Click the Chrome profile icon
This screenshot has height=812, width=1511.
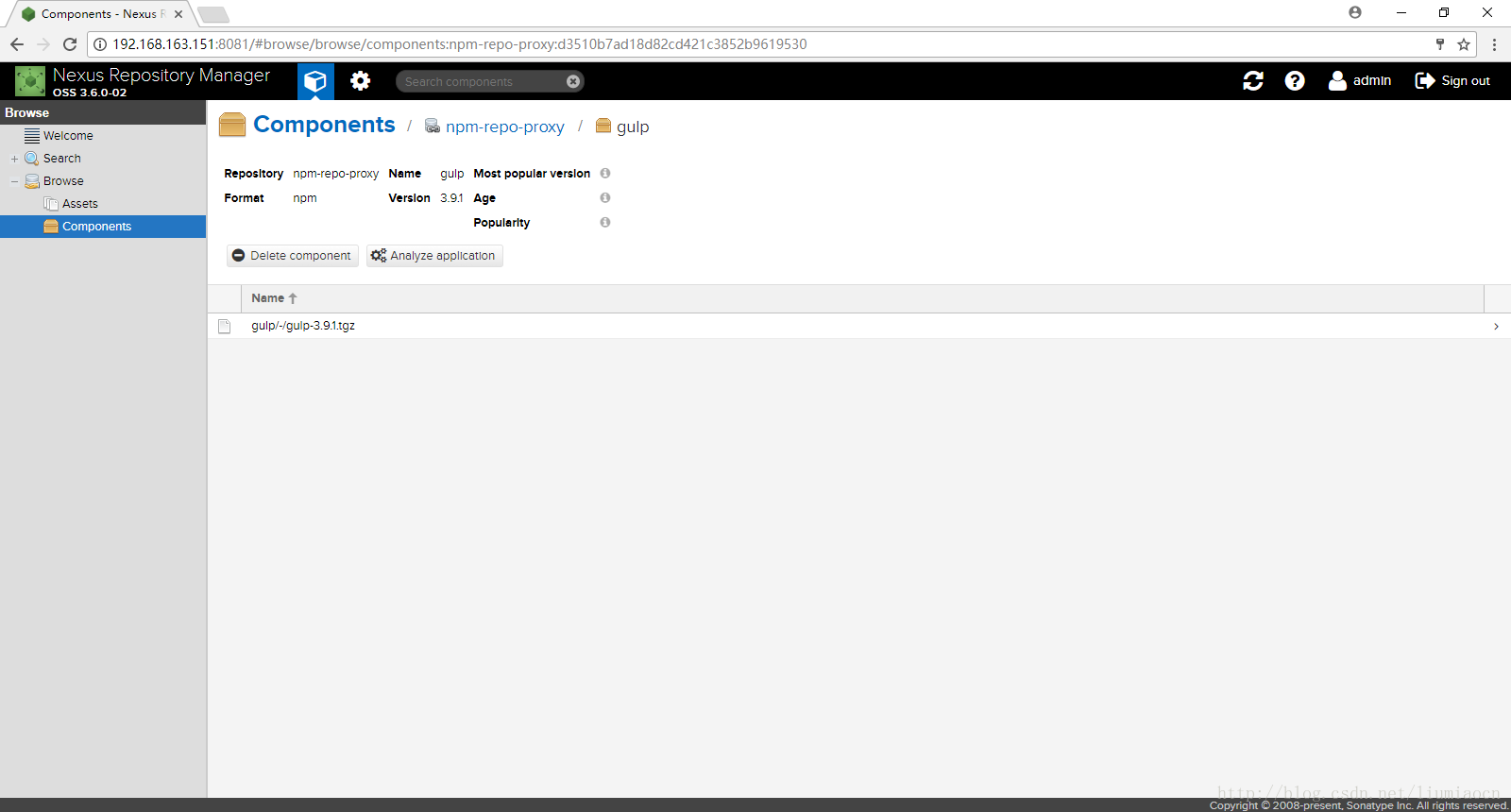(1355, 12)
